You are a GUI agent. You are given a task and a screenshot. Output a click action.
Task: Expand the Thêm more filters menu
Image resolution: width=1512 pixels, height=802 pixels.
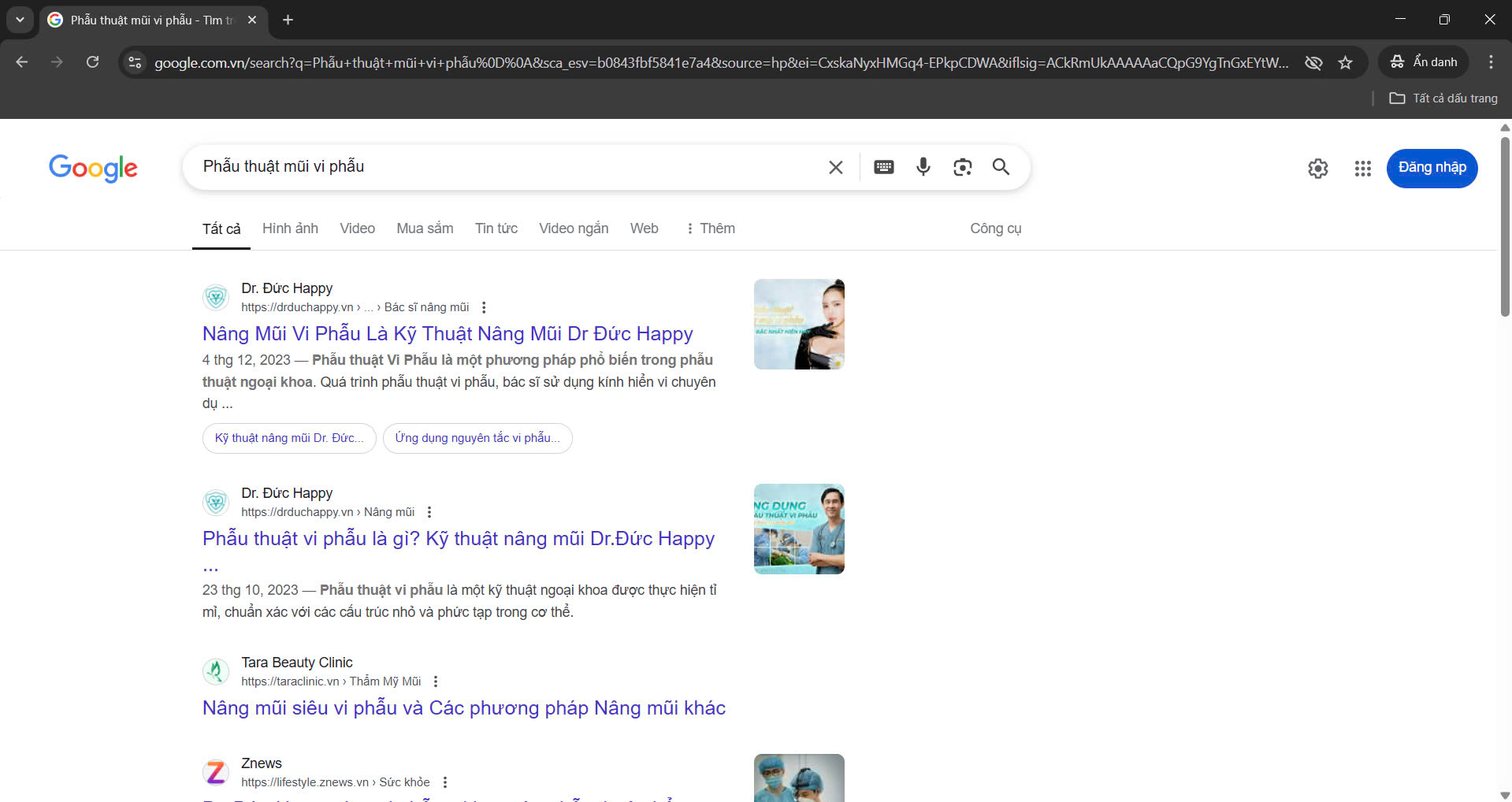coord(710,228)
